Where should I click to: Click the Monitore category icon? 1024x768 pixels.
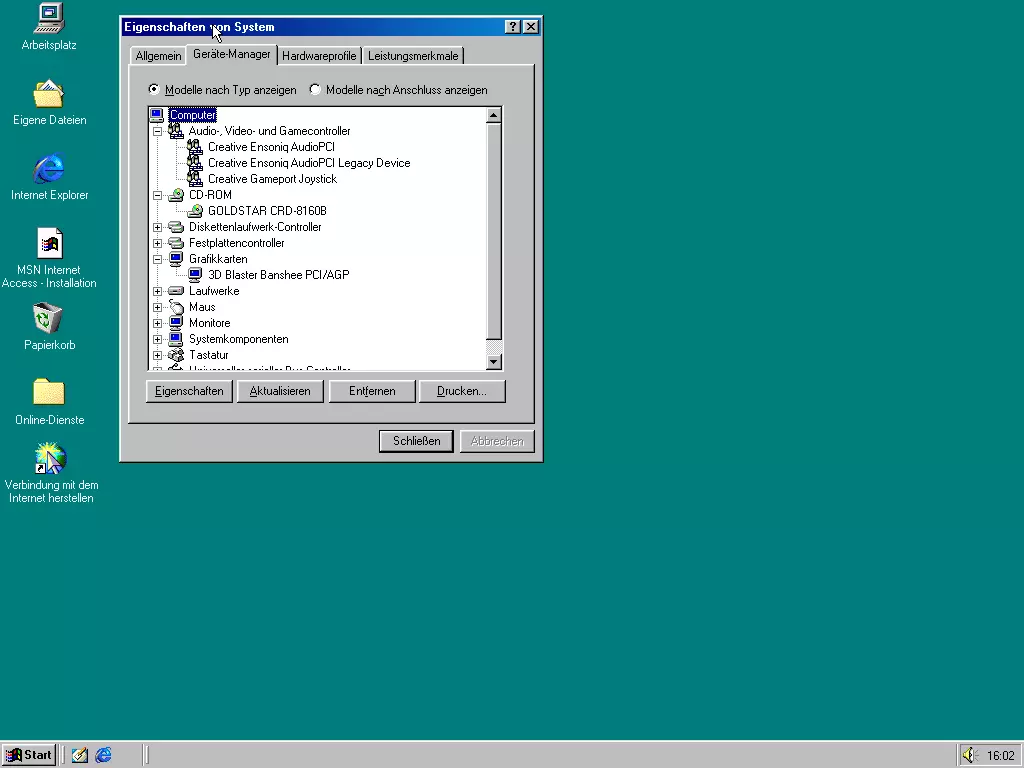coord(176,323)
